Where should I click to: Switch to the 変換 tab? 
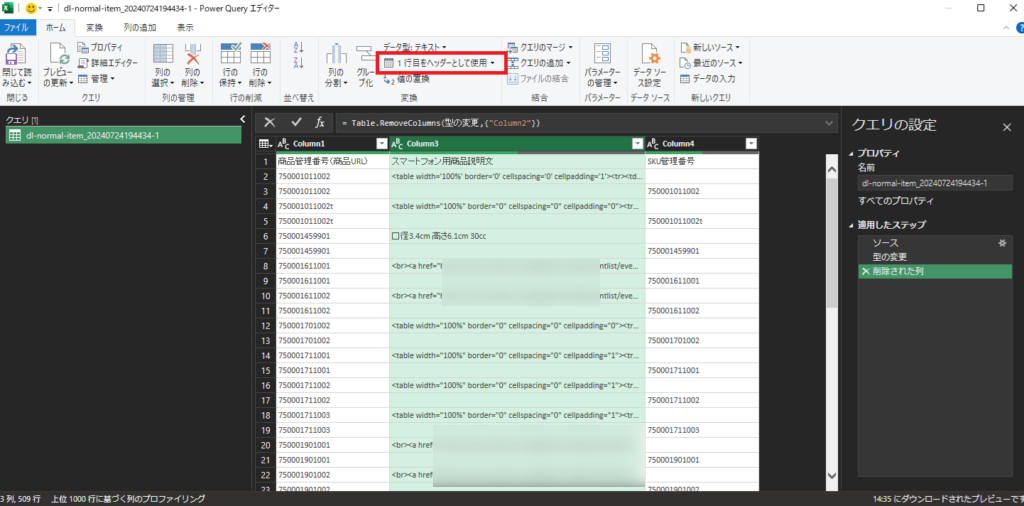[95, 27]
